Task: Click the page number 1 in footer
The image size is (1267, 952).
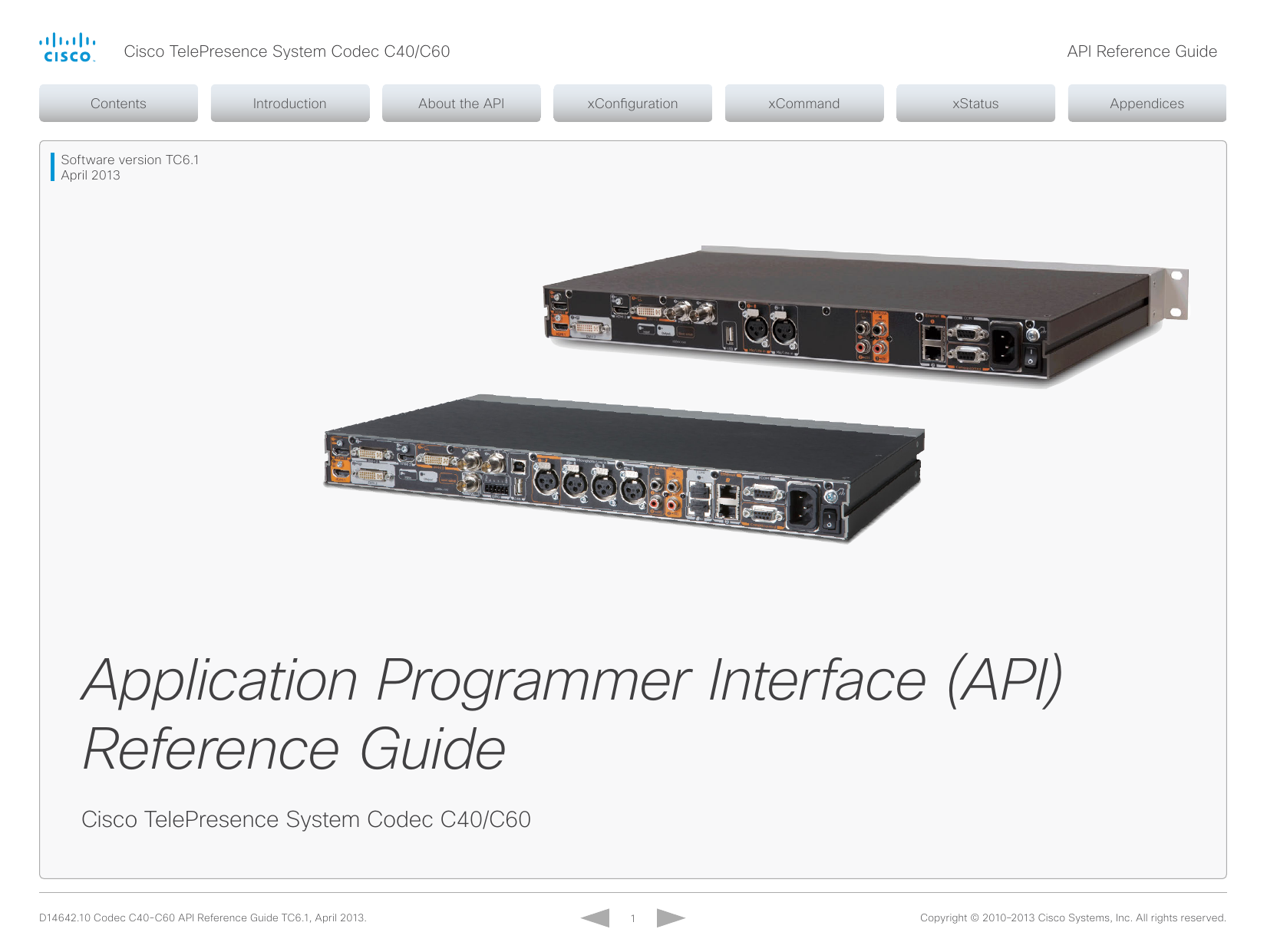Action: 633,918
